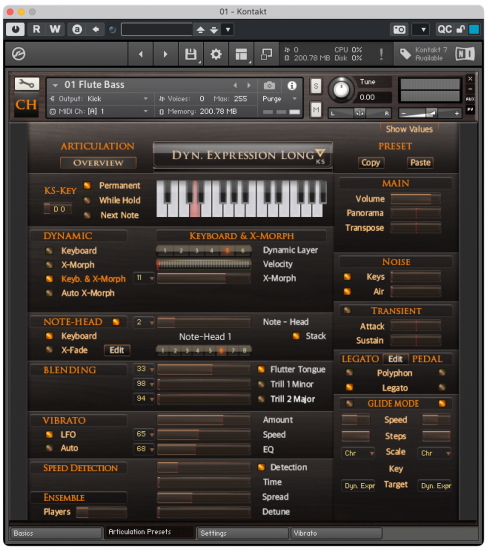Copy the preset

coord(370,163)
